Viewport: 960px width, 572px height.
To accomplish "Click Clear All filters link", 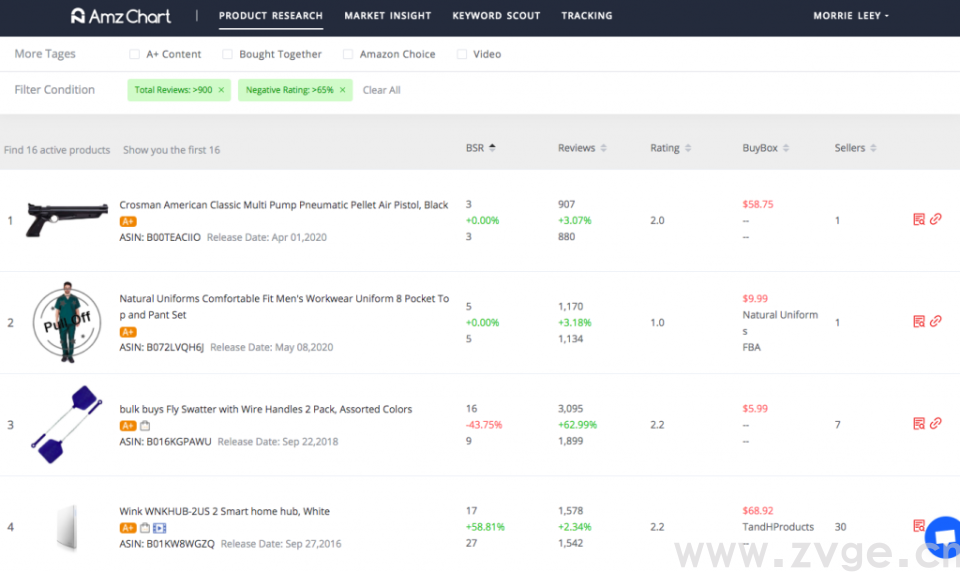I will [381, 90].
